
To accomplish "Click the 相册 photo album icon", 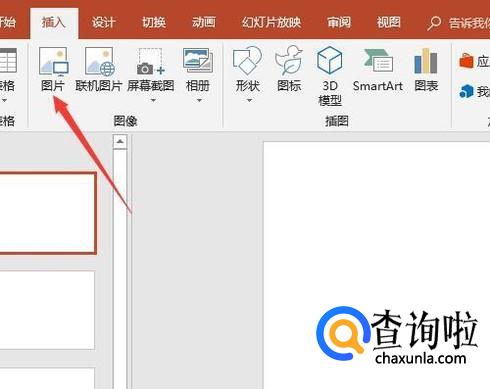I will (x=198, y=60).
